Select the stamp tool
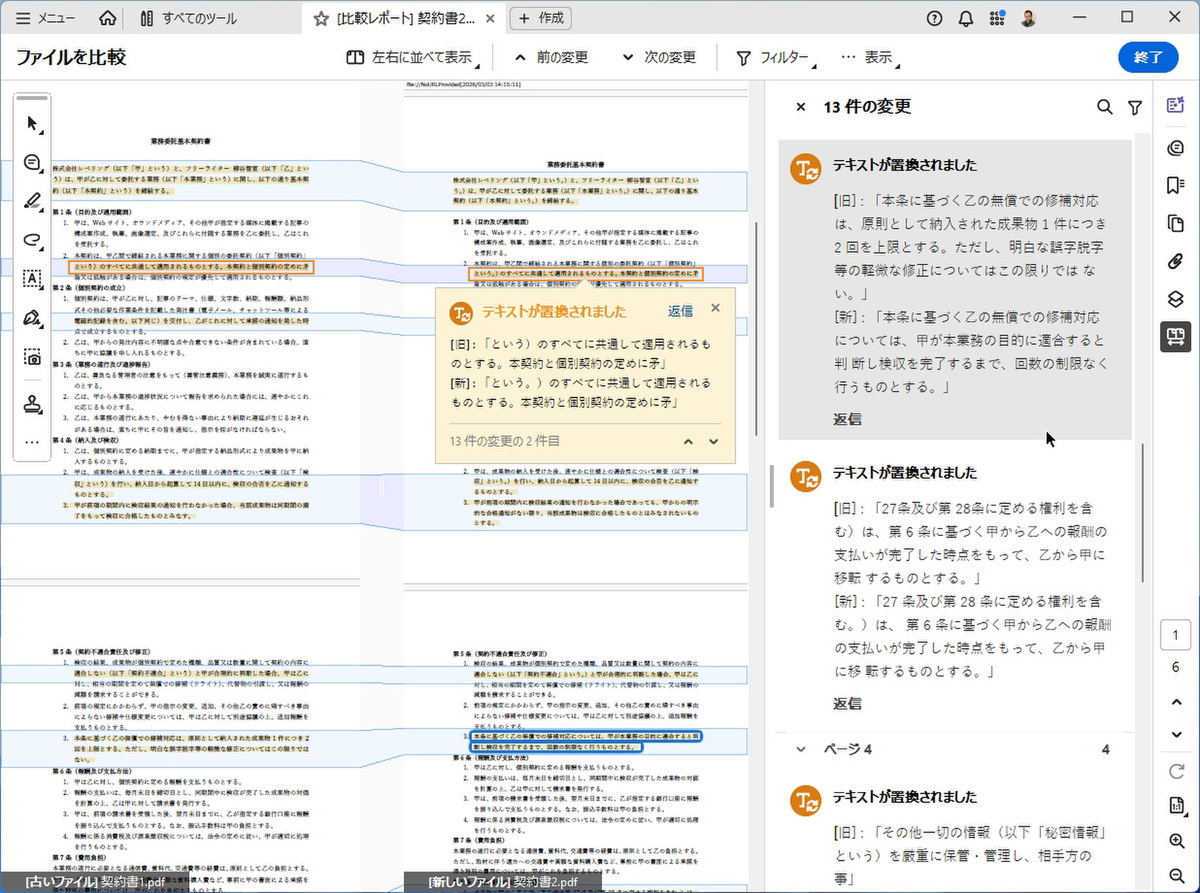Image resolution: width=1200 pixels, height=893 pixels. [x=33, y=403]
